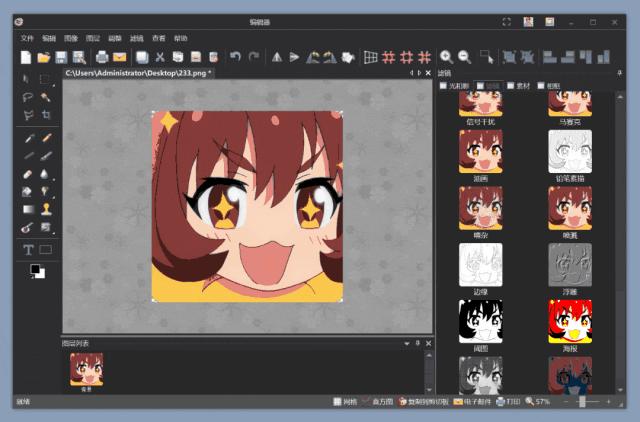640x422 pixels.
Task: Choose the Eraser tool
Action: [27, 173]
